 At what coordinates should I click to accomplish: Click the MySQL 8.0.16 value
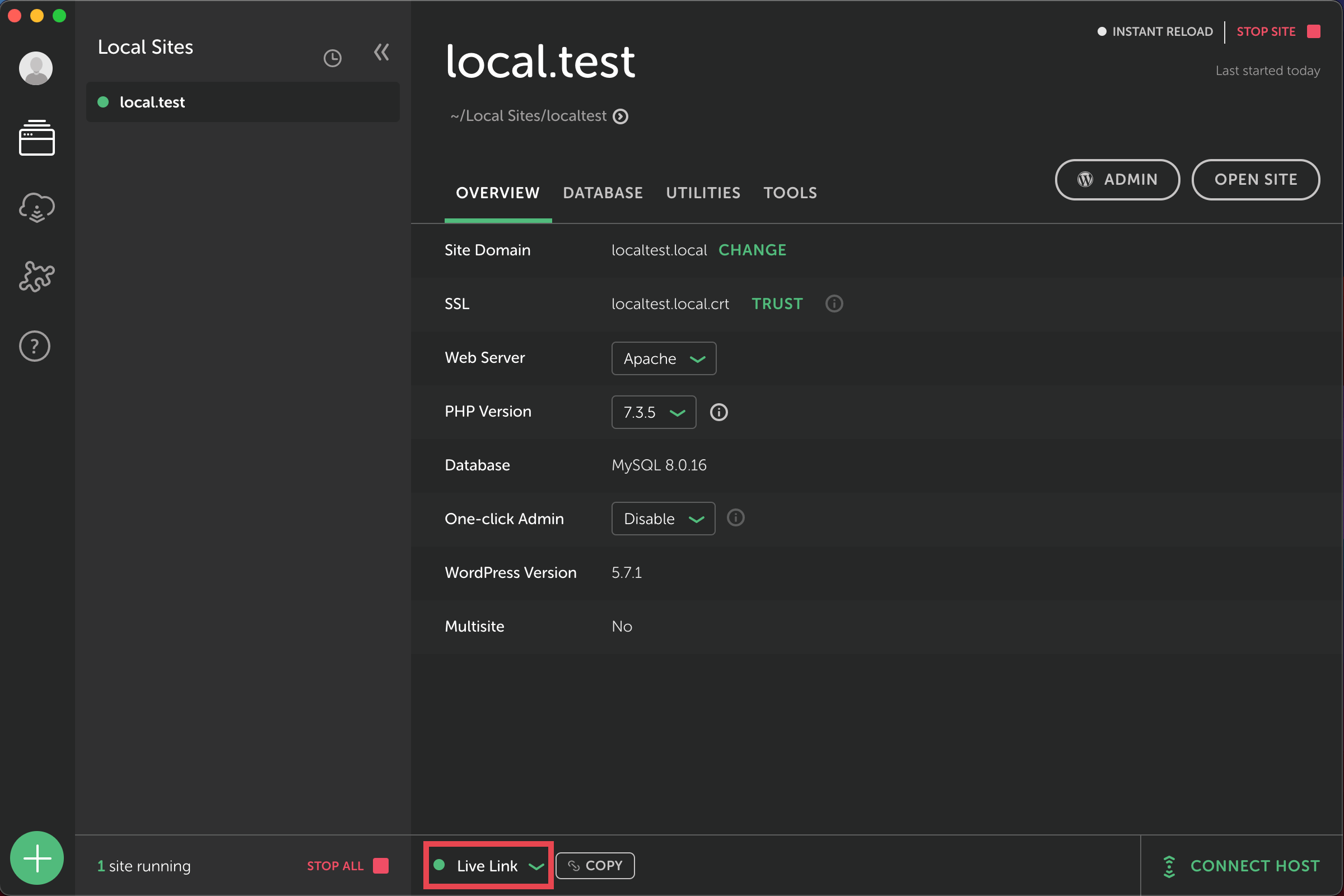click(659, 465)
